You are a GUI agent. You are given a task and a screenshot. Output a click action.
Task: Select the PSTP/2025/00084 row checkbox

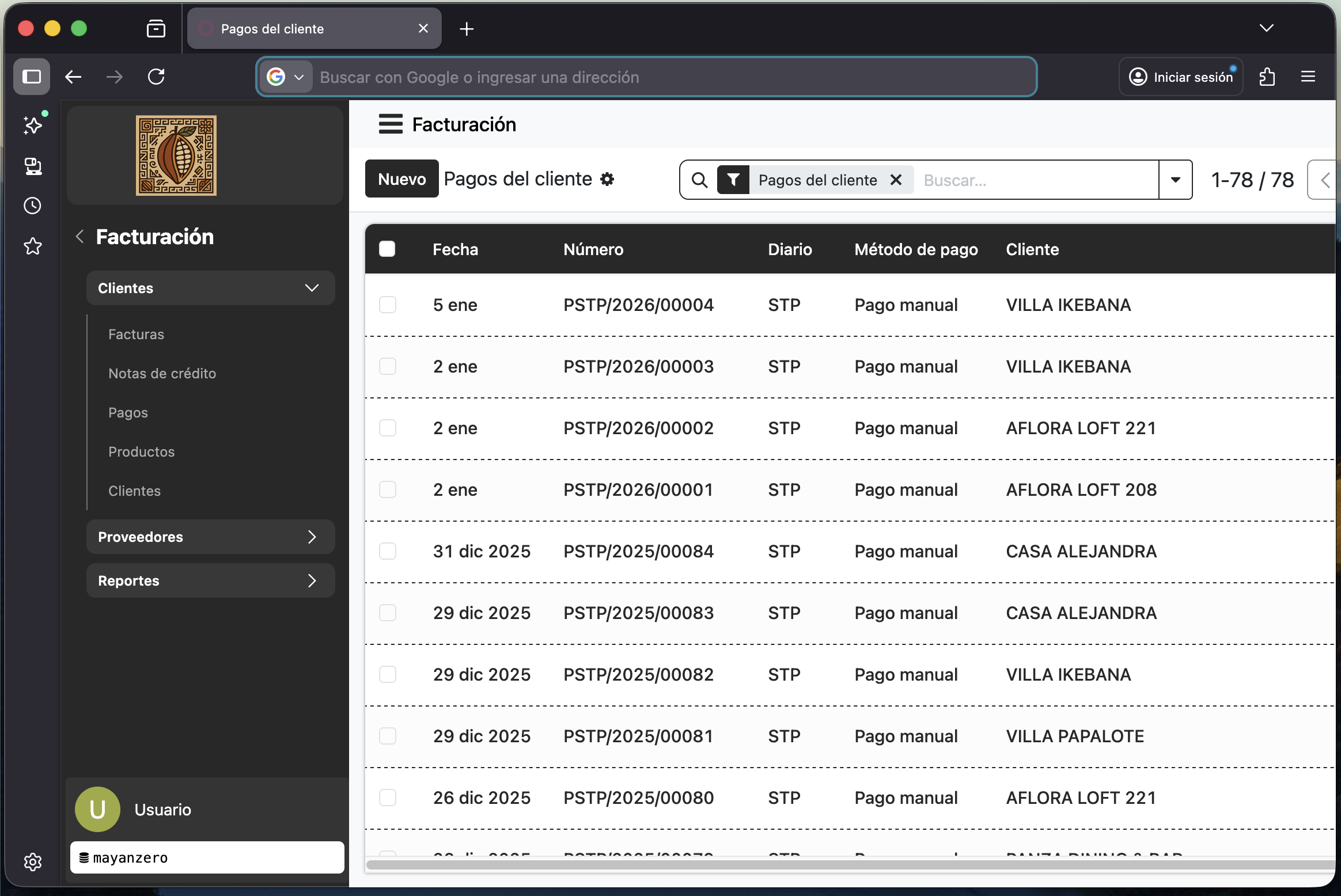click(x=388, y=551)
